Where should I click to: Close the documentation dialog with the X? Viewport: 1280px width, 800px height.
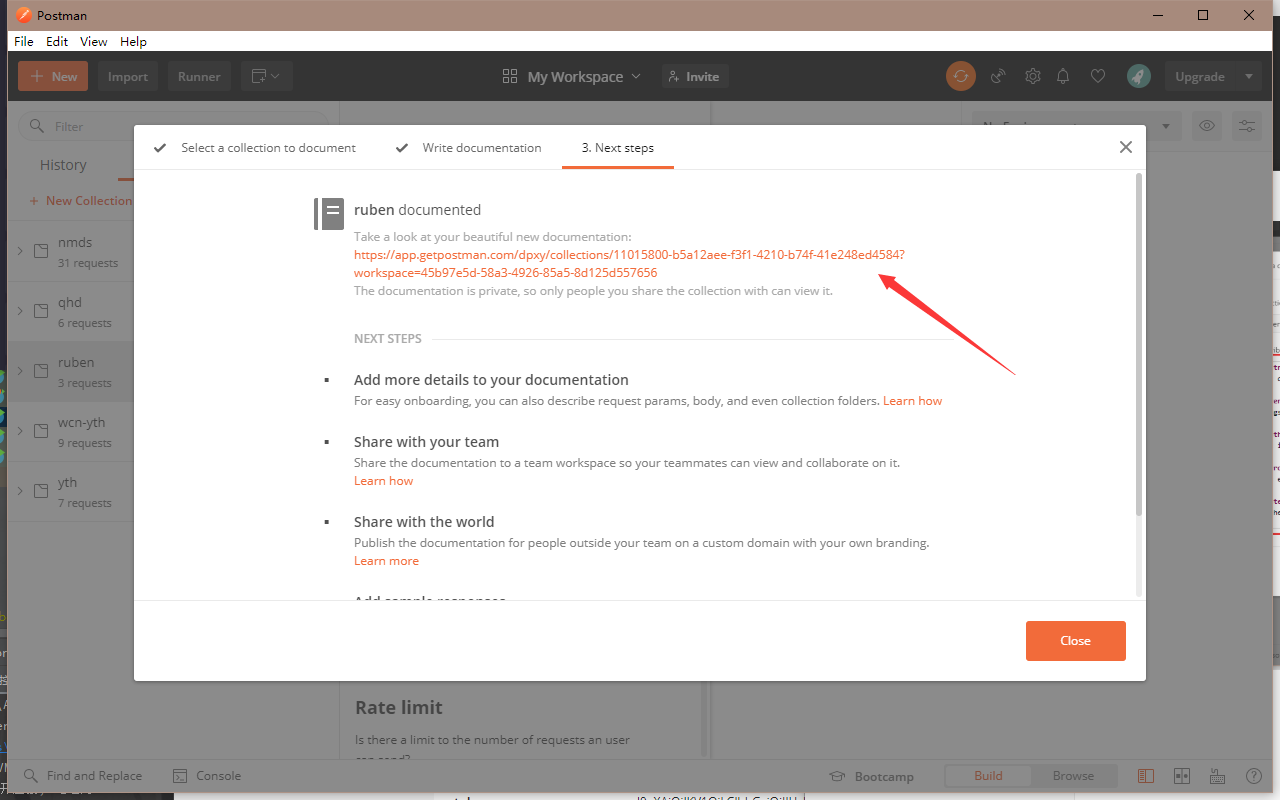(1126, 147)
